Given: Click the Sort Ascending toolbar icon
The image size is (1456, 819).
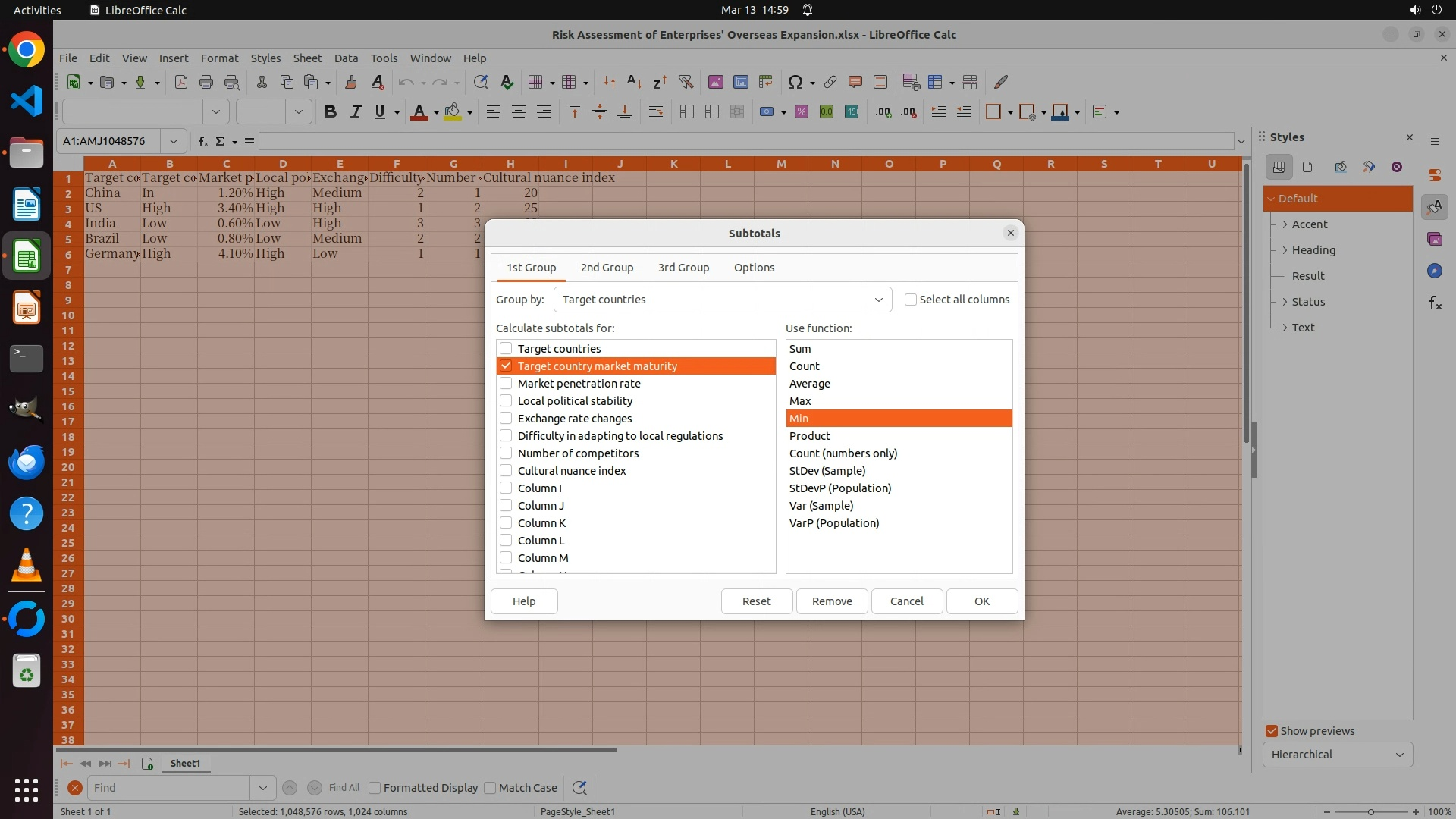Looking at the screenshot, I should [635, 82].
